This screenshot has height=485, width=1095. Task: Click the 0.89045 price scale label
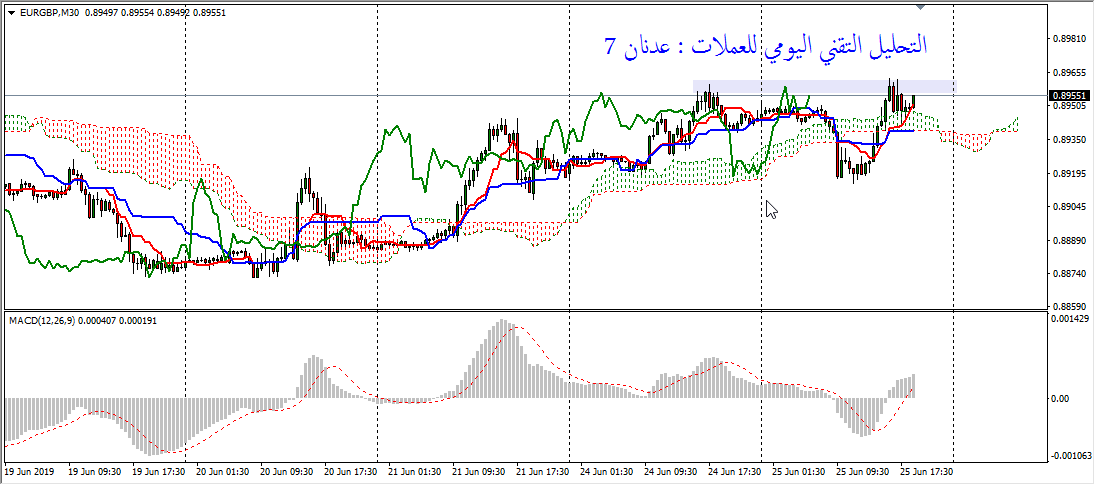pyautogui.click(x=1069, y=207)
